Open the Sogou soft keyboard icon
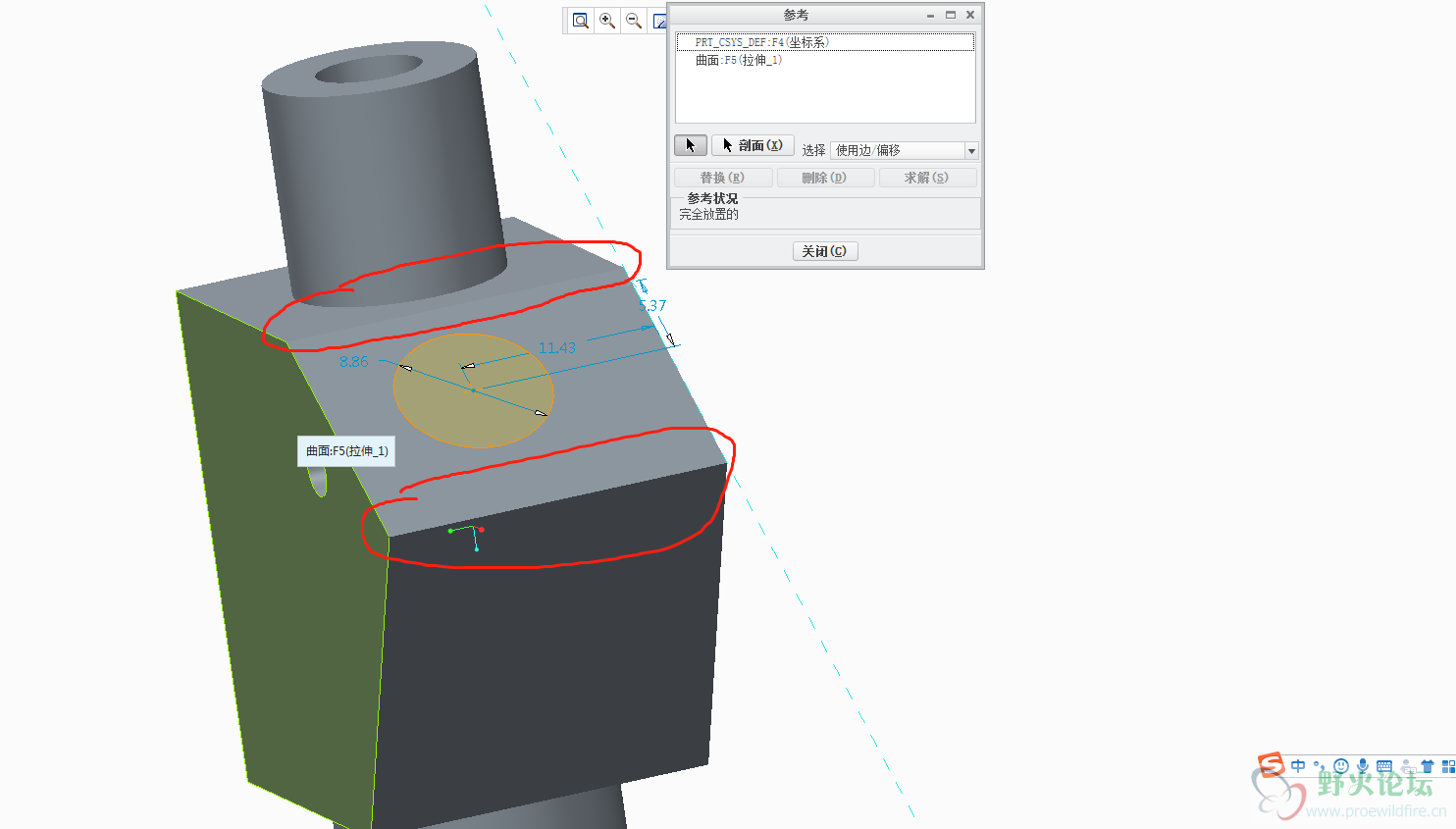Viewport: 1456px width, 829px height. [1384, 766]
